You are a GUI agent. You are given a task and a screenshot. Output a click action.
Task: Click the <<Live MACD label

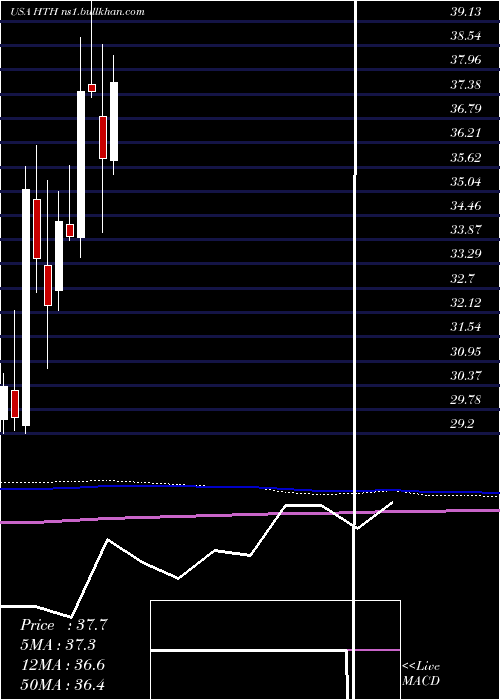421,673
